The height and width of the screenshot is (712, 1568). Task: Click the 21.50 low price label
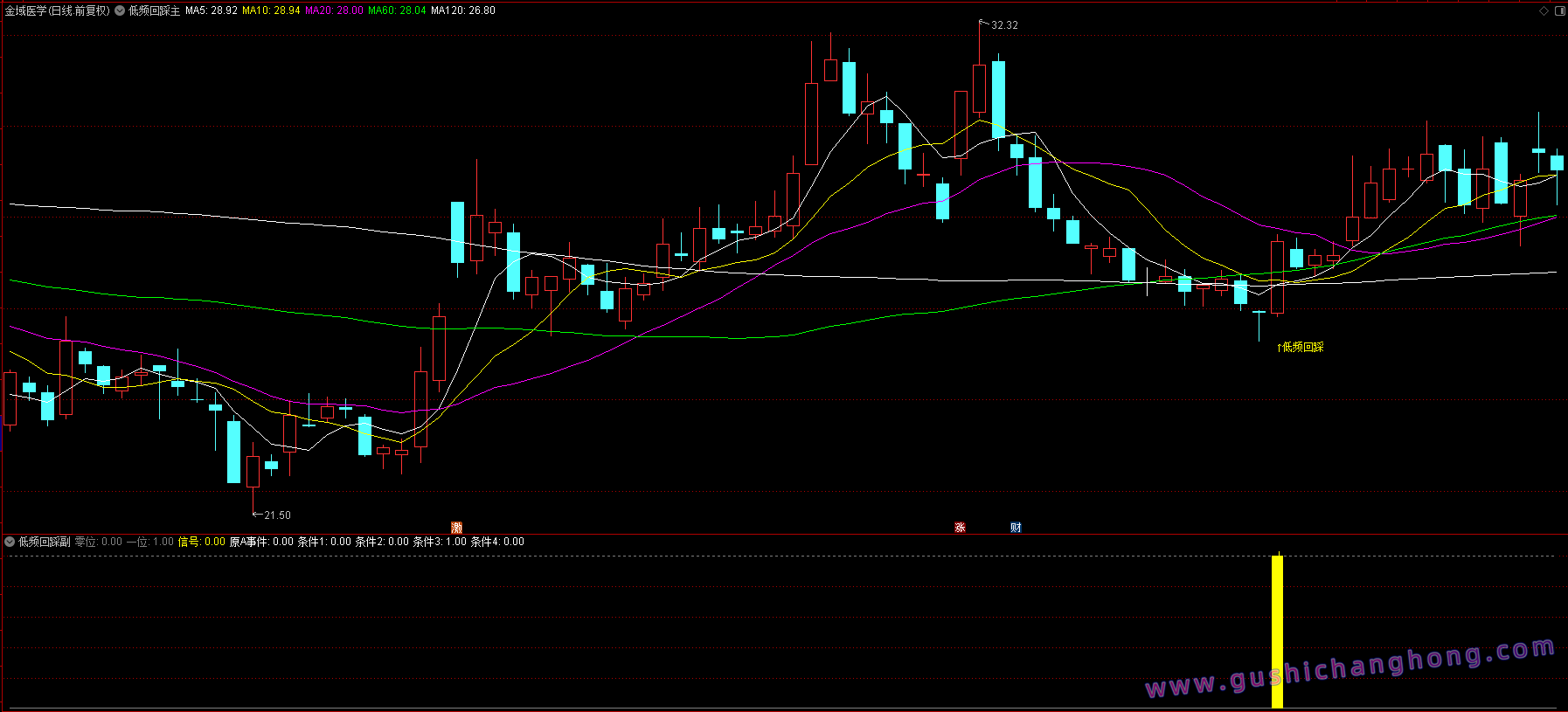point(277,515)
